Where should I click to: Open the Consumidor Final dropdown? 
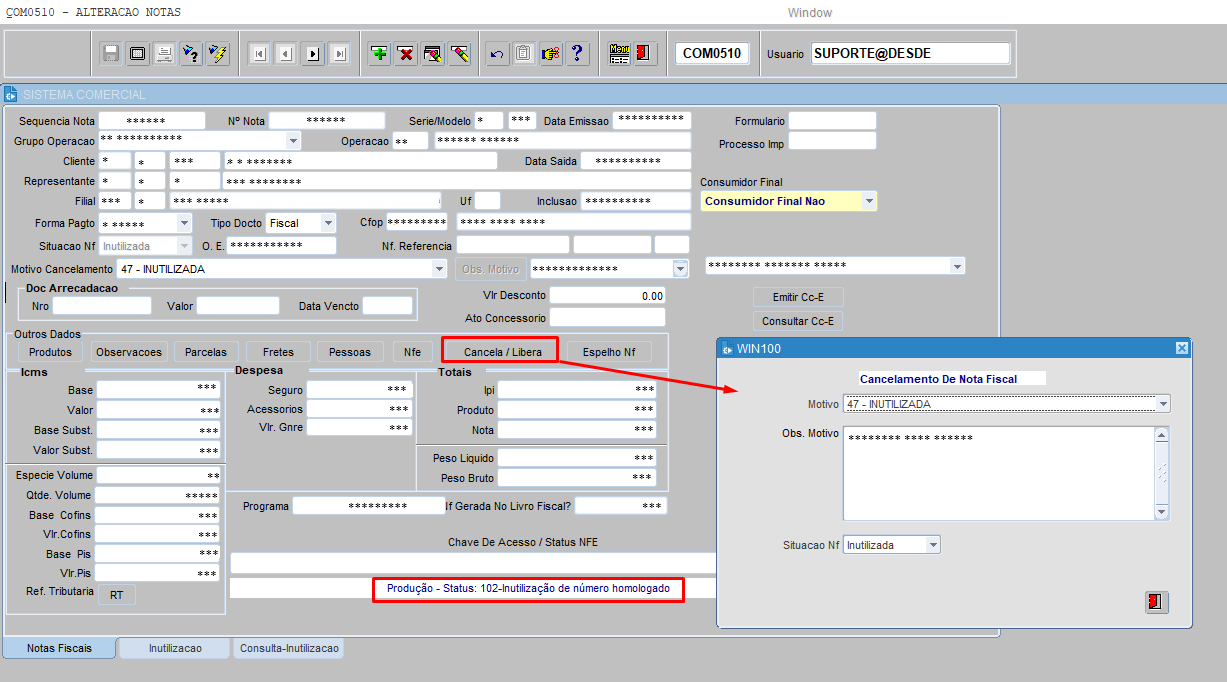(869, 201)
